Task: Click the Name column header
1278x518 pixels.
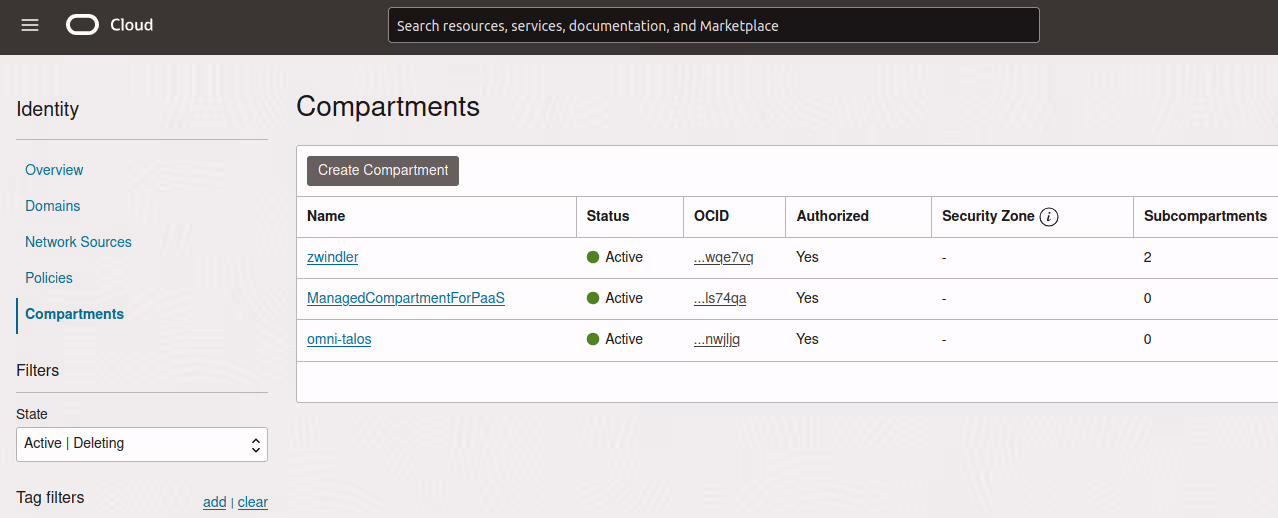Action: coord(326,216)
